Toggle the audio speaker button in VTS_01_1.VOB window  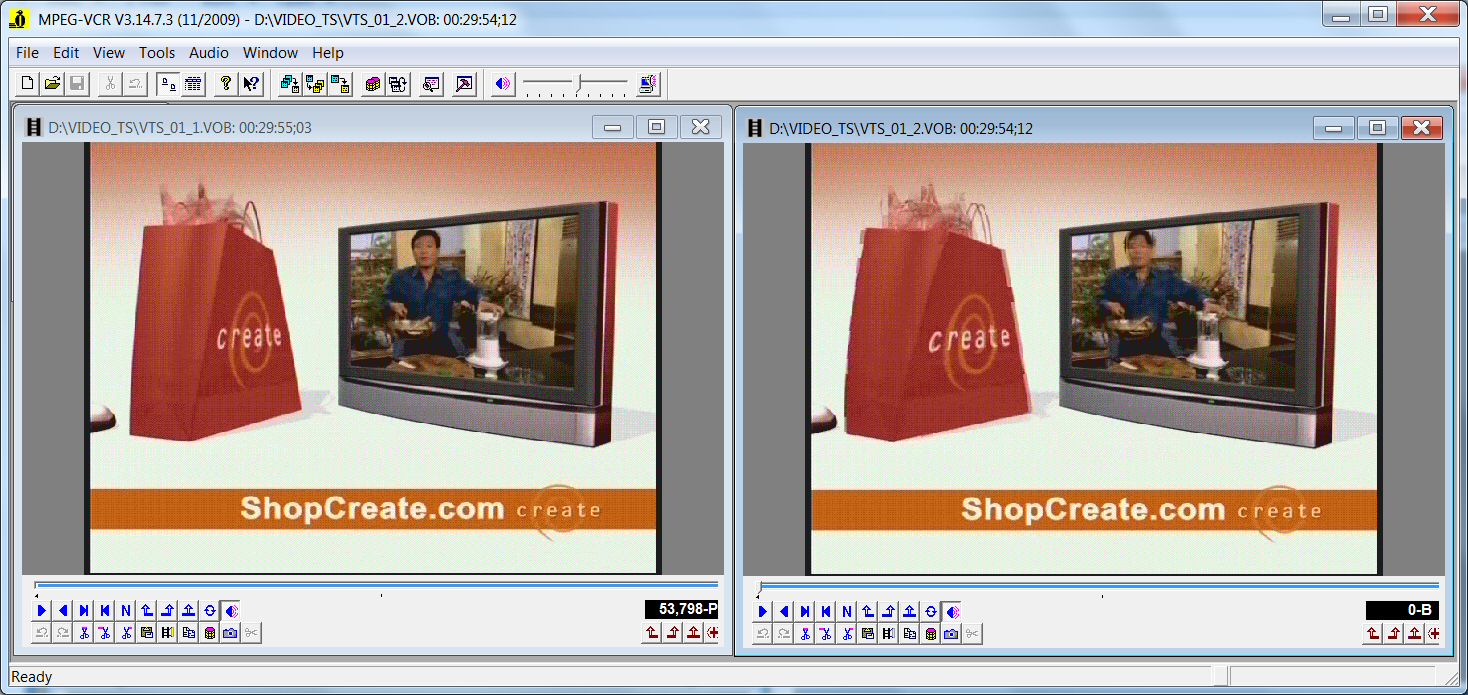point(231,610)
